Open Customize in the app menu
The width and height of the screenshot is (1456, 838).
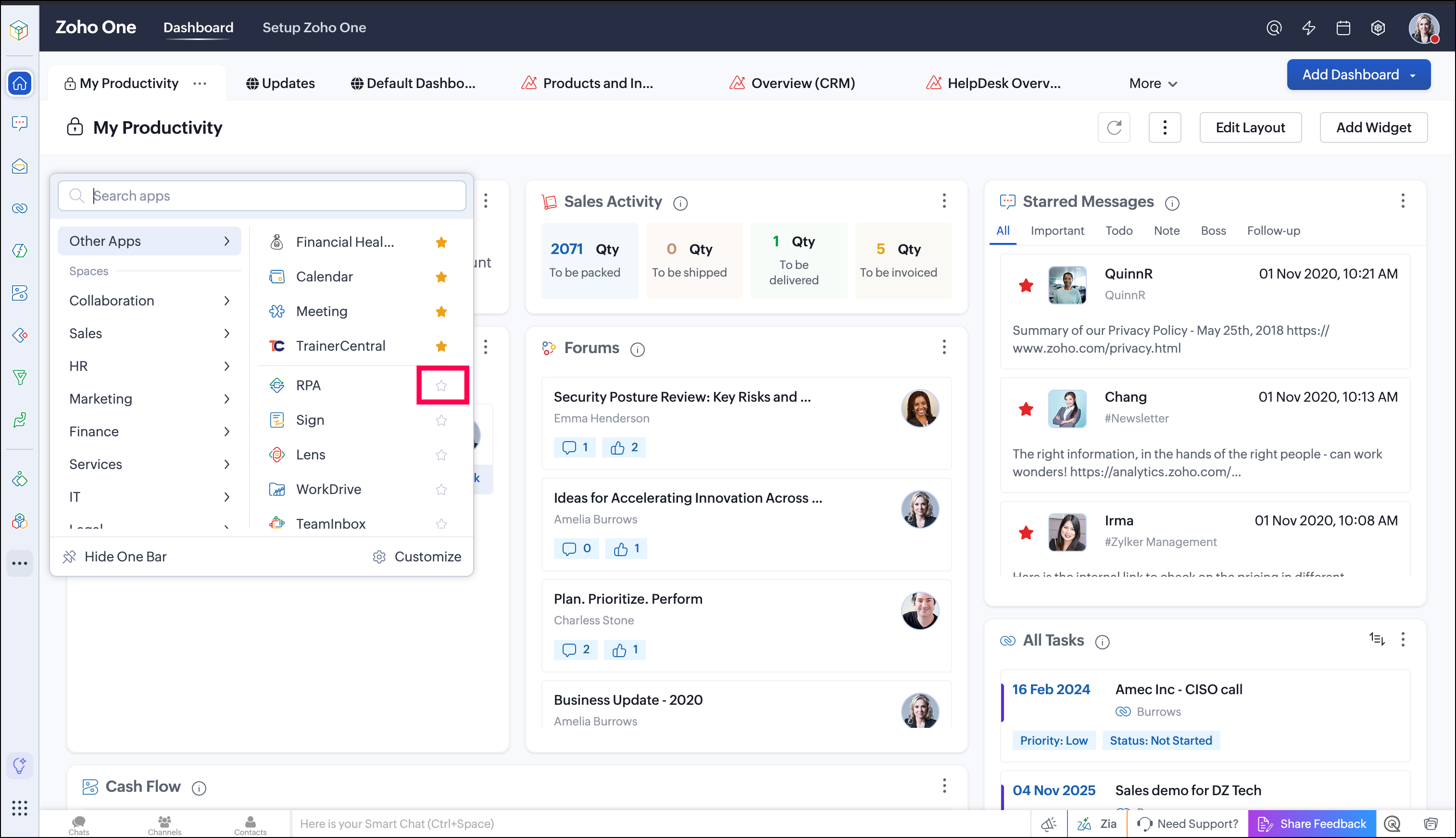(417, 557)
